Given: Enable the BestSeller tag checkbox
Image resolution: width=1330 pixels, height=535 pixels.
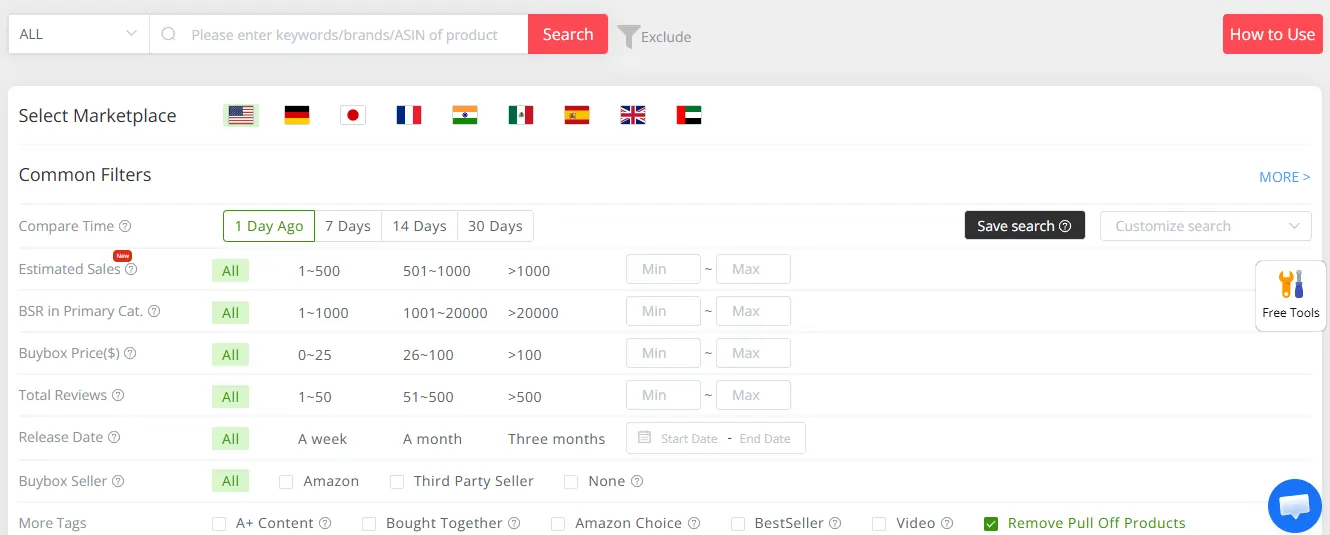Looking at the screenshot, I should pyautogui.click(x=738, y=524).
